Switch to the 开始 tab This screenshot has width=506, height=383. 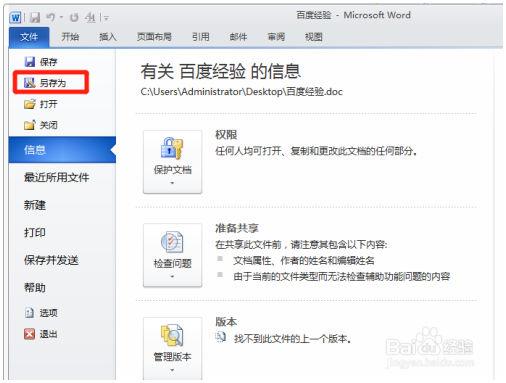tap(70, 37)
